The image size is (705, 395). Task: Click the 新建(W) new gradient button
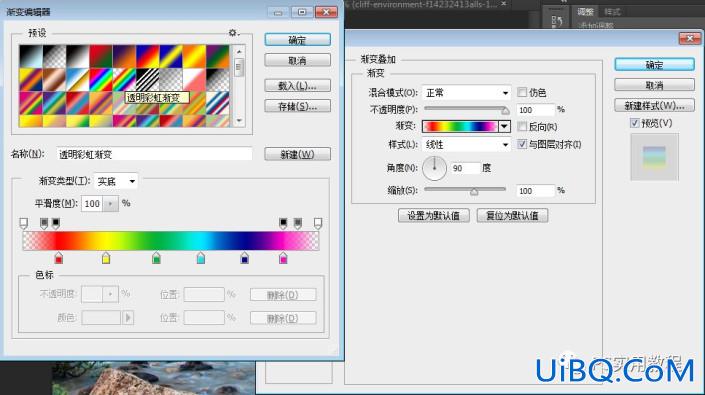[298, 154]
